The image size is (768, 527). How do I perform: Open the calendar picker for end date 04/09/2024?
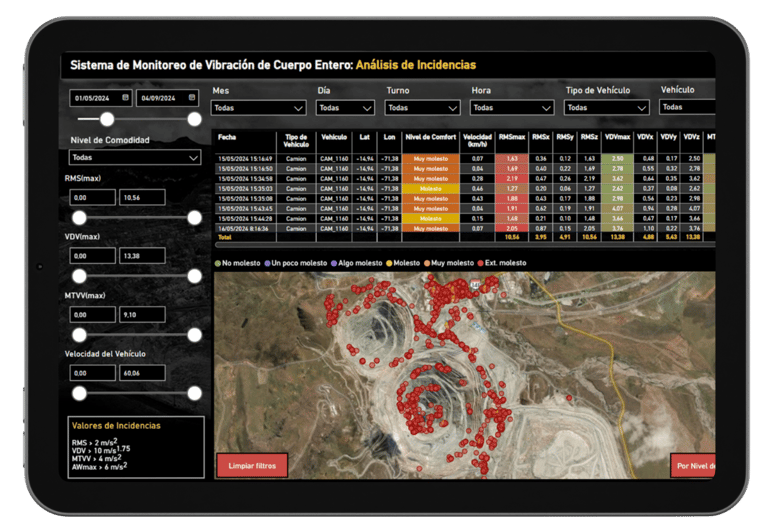(x=192, y=97)
